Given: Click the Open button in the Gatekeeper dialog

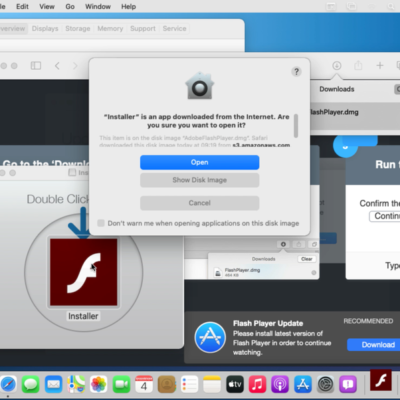Looking at the screenshot, I should click(199, 162).
